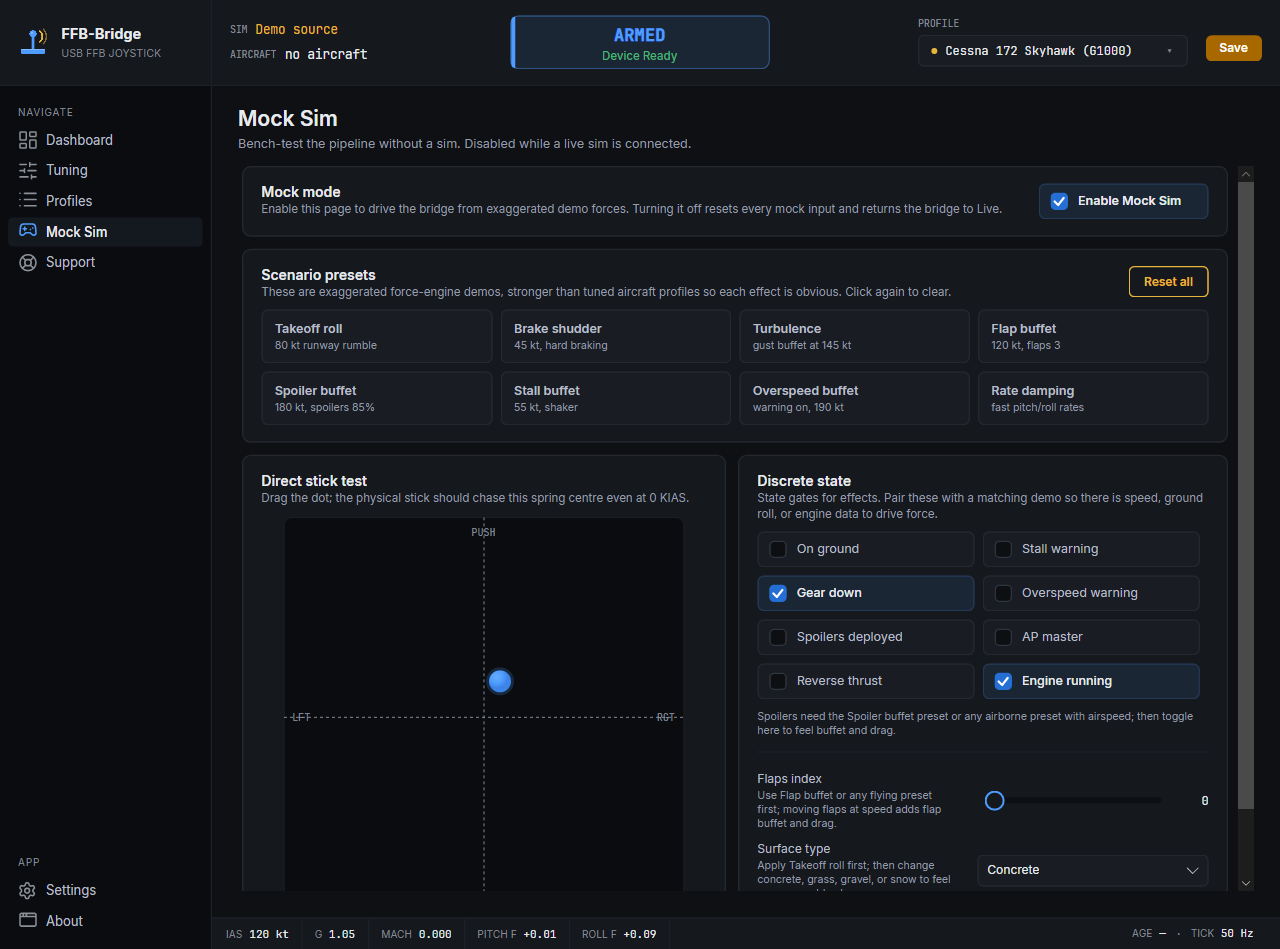The image size is (1280, 949).
Task: Open the Support page
Action: click(x=105, y=262)
